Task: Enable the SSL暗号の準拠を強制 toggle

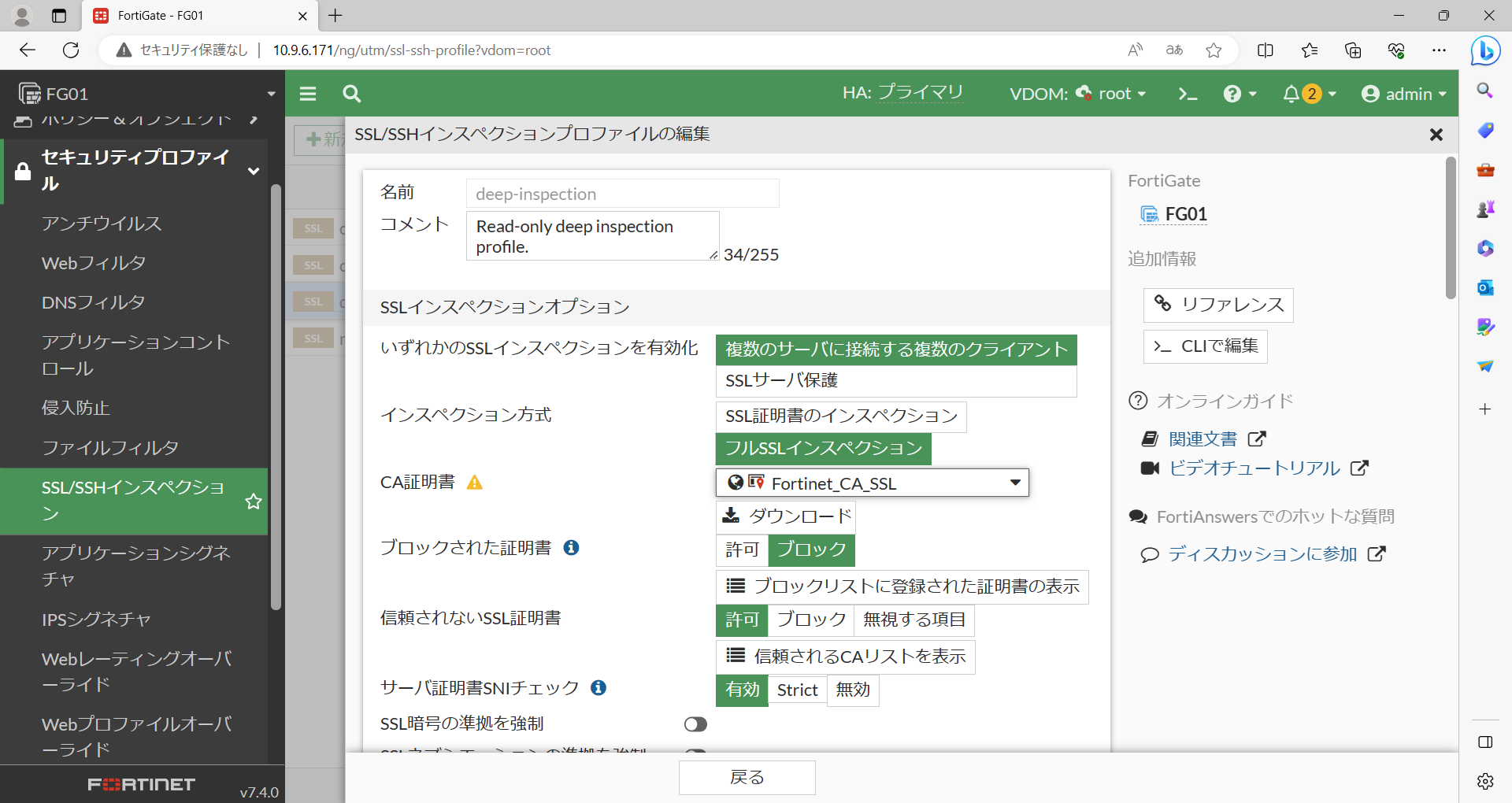Action: (695, 723)
